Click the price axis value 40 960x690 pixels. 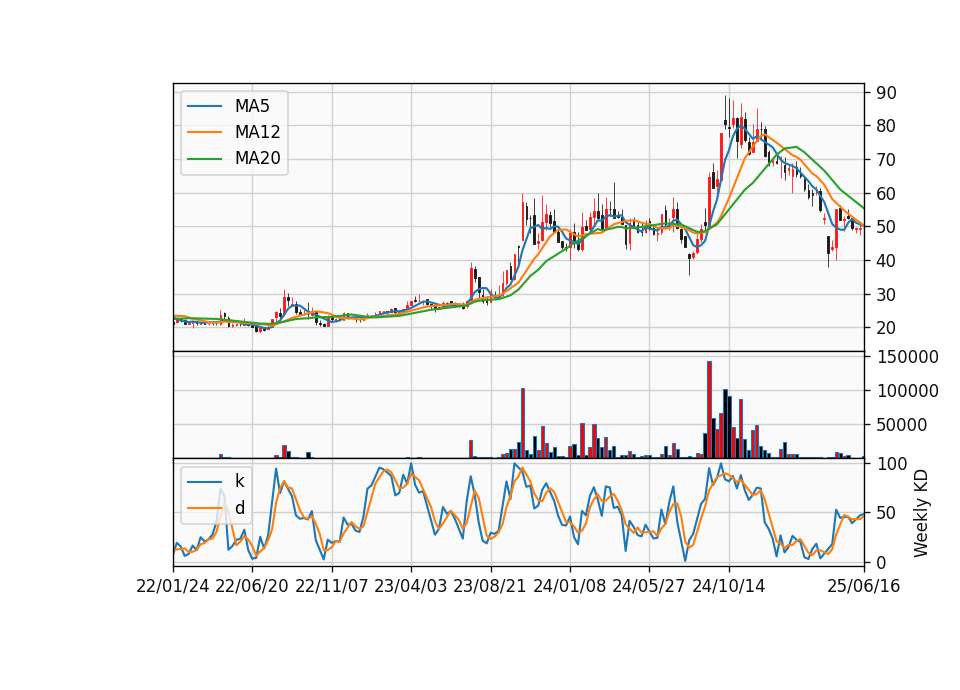click(x=887, y=261)
